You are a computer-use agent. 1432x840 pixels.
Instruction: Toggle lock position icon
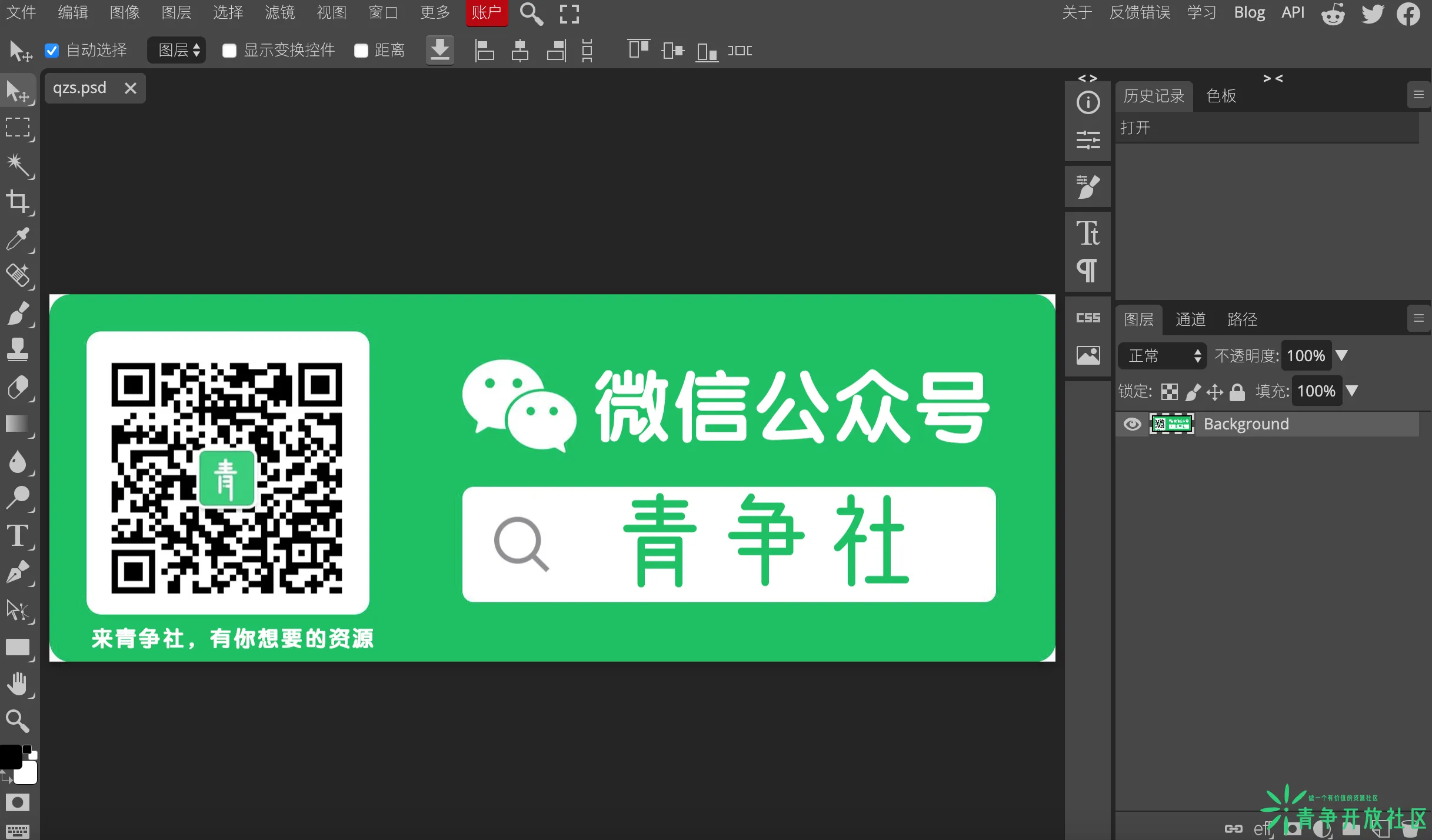[x=1214, y=392]
